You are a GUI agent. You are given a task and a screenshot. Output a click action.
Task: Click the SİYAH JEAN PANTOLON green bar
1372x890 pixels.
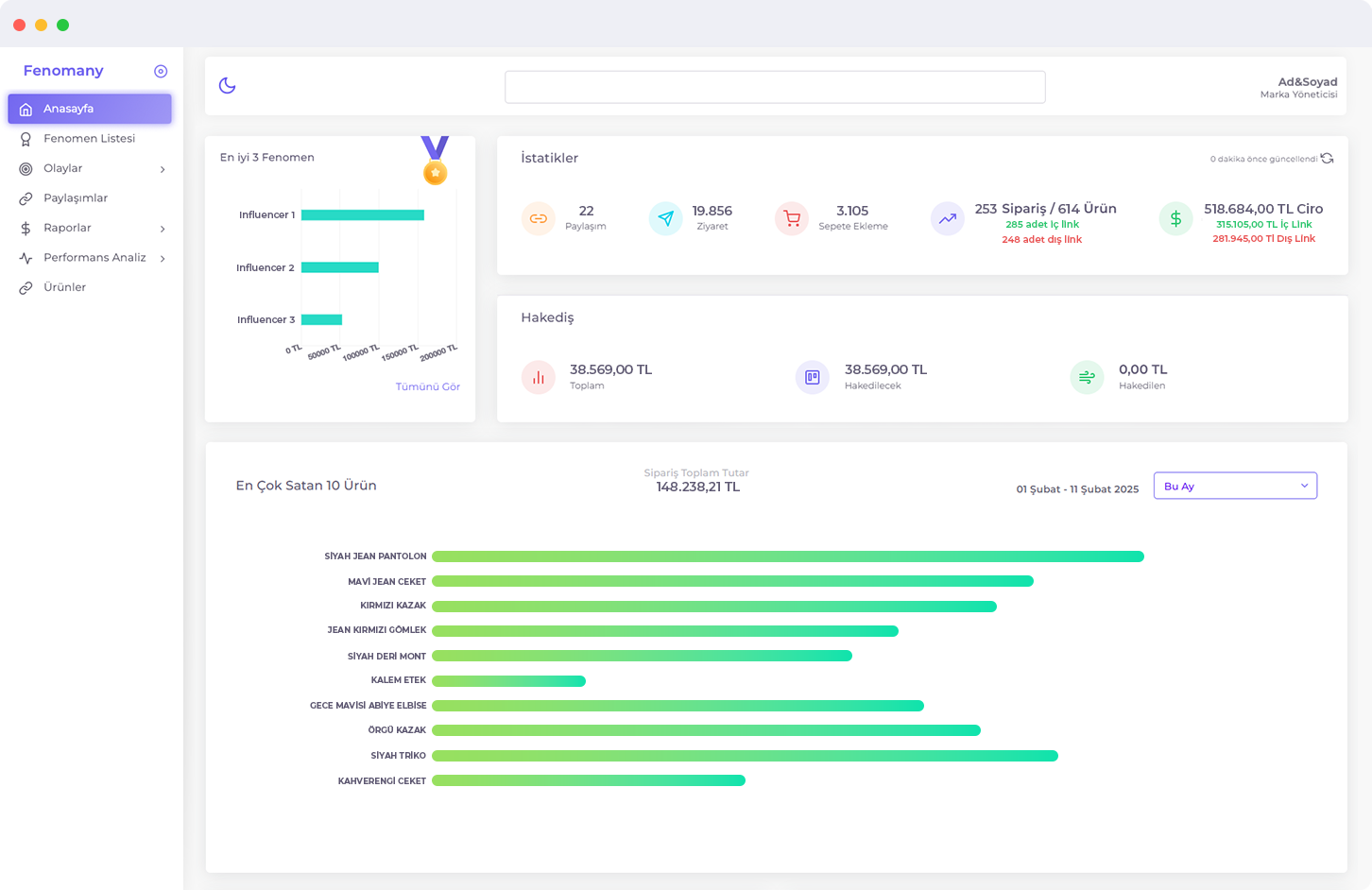point(787,556)
